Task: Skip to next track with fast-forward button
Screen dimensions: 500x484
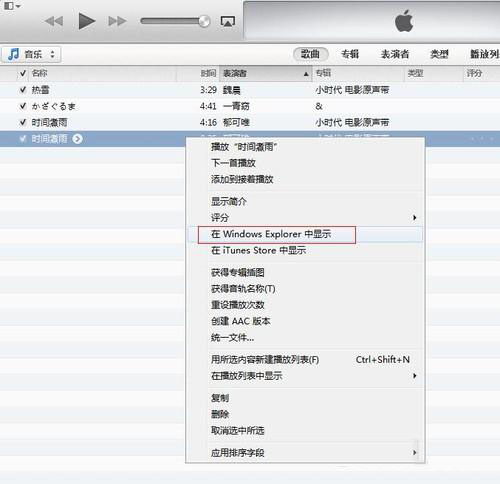Action: tap(117, 21)
